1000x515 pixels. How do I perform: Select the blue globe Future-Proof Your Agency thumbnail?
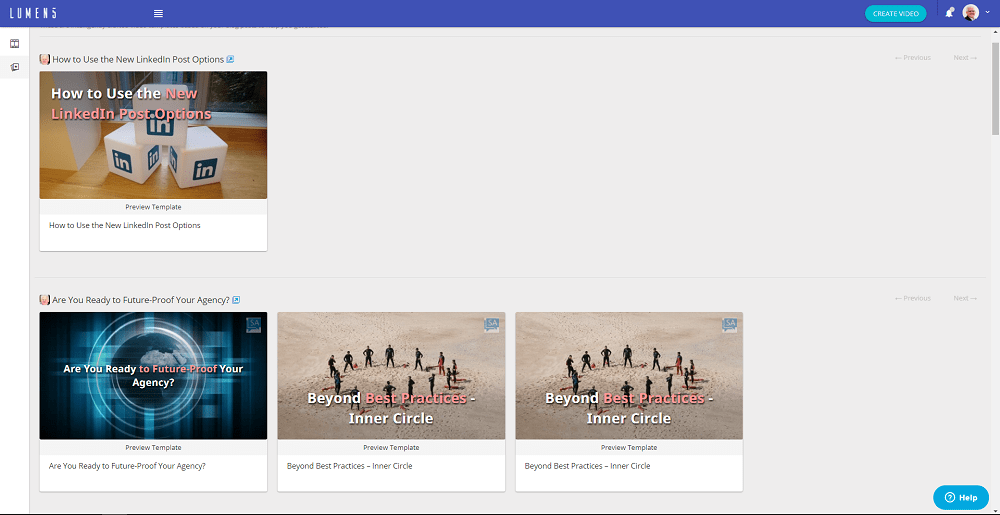point(153,375)
